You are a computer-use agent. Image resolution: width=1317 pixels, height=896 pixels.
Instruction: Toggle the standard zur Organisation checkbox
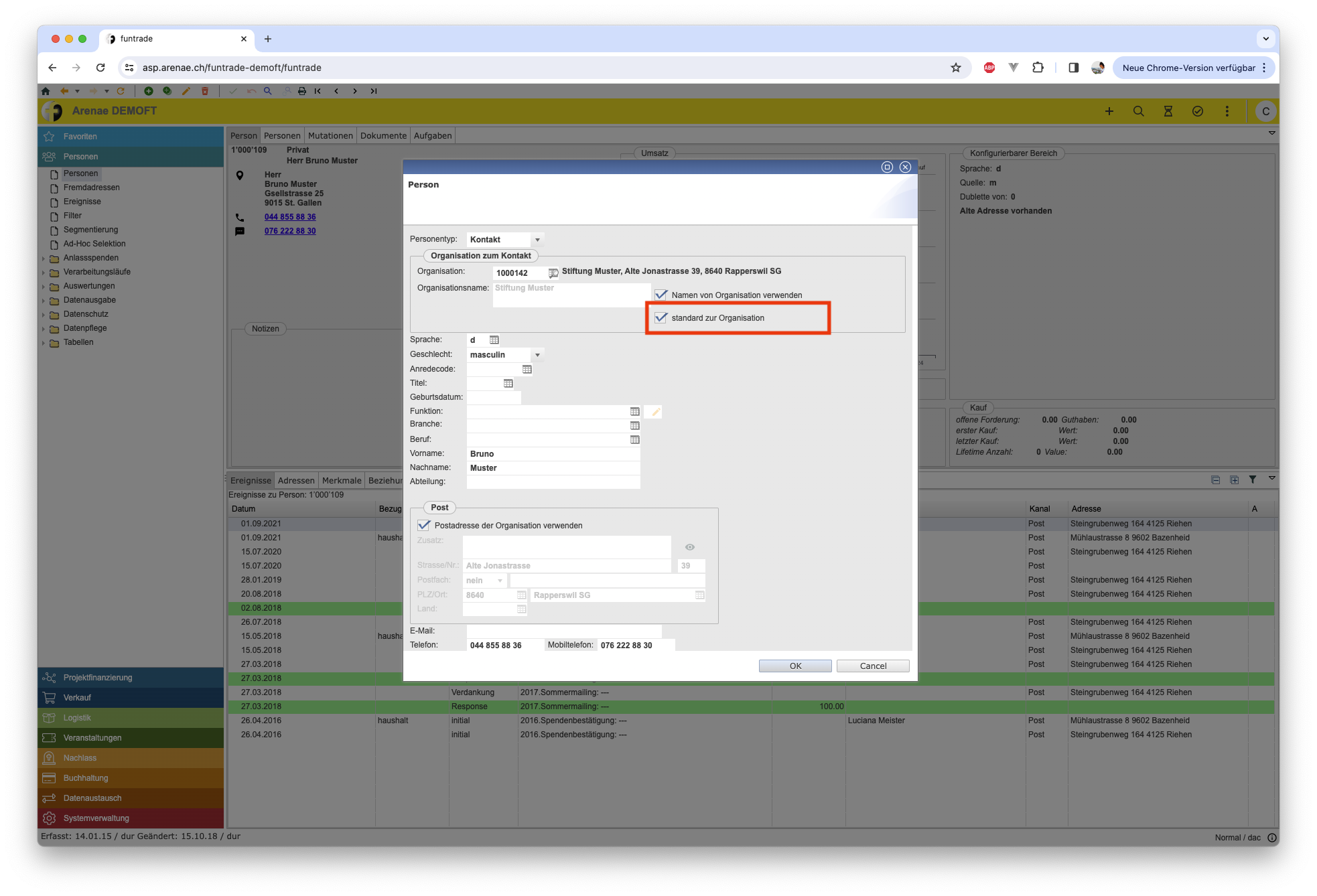661,317
